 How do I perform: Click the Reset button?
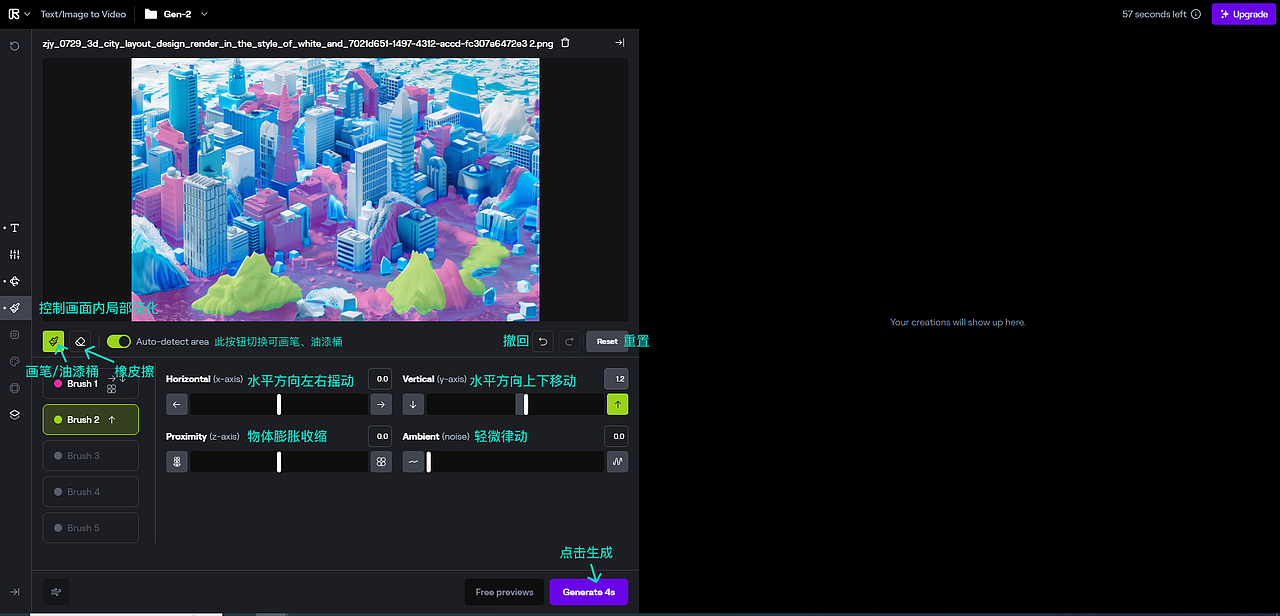pyautogui.click(x=607, y=342)
